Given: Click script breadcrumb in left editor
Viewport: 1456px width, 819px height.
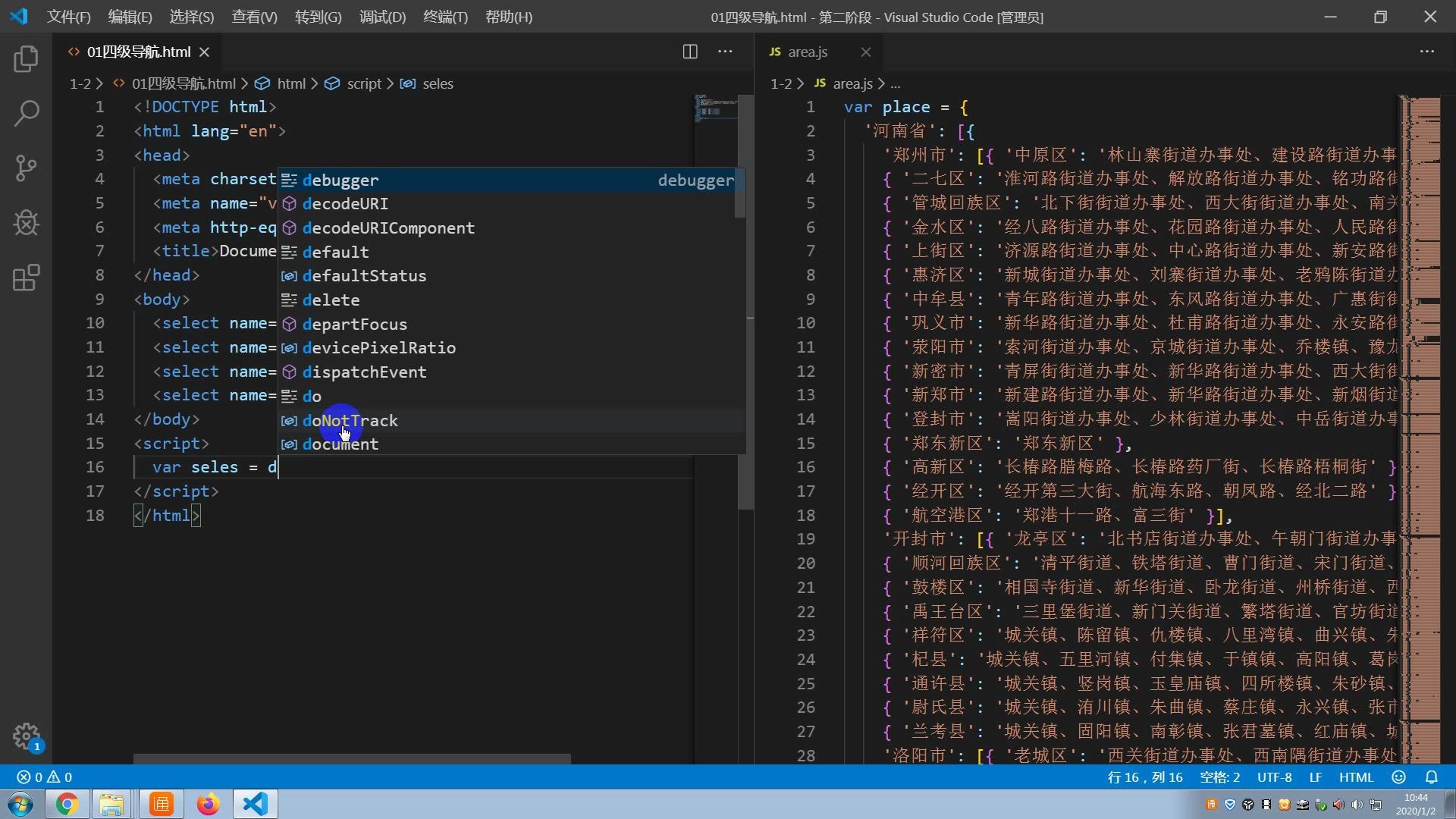Looking at the screenshot, I should tap(353, 83).
